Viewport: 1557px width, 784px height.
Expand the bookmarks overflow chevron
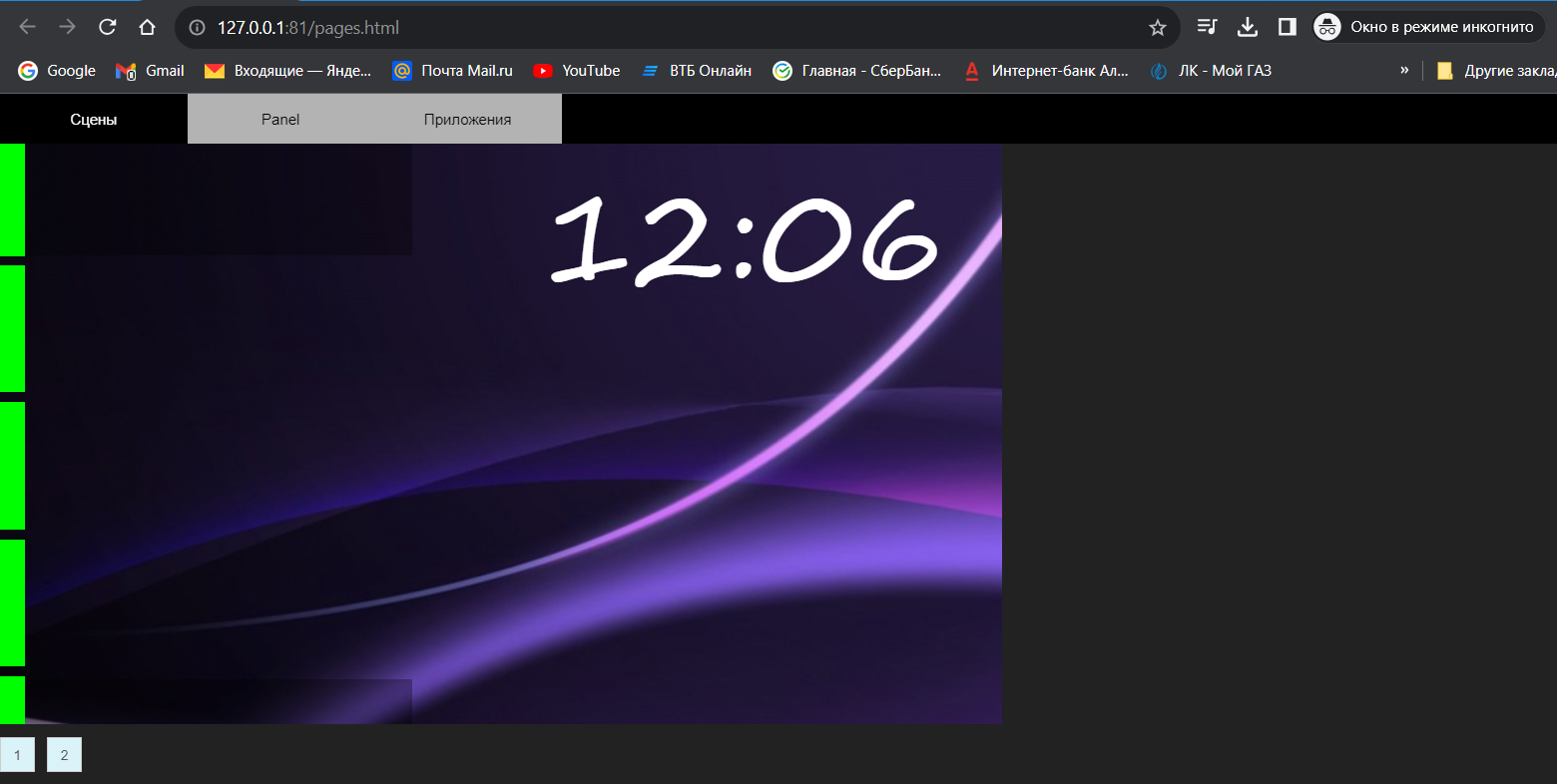click(1404, 70)
